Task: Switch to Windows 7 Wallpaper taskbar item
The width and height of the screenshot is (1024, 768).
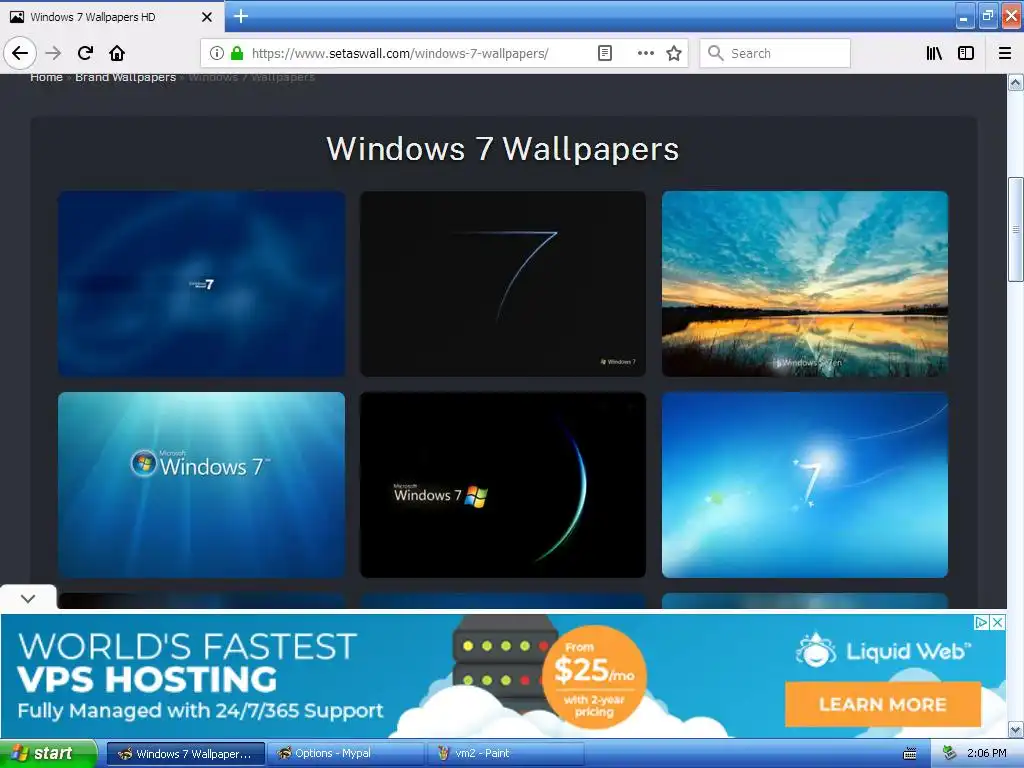Action: (x=185, y=754)
